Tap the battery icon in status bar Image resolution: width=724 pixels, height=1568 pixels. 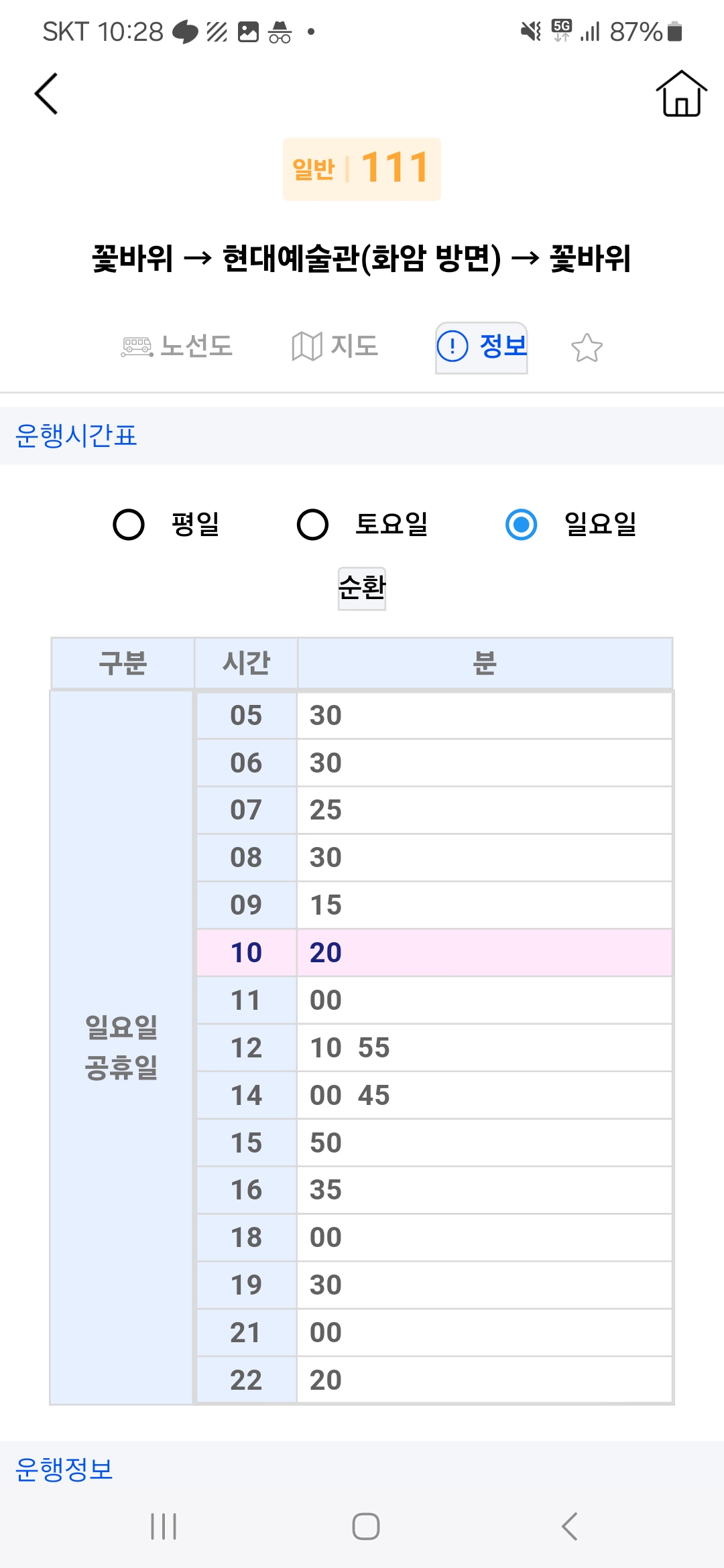pos(675,31)
